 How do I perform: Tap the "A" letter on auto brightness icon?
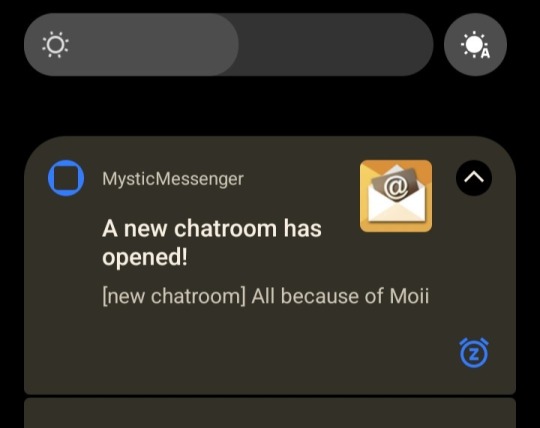tap(485, 54)
